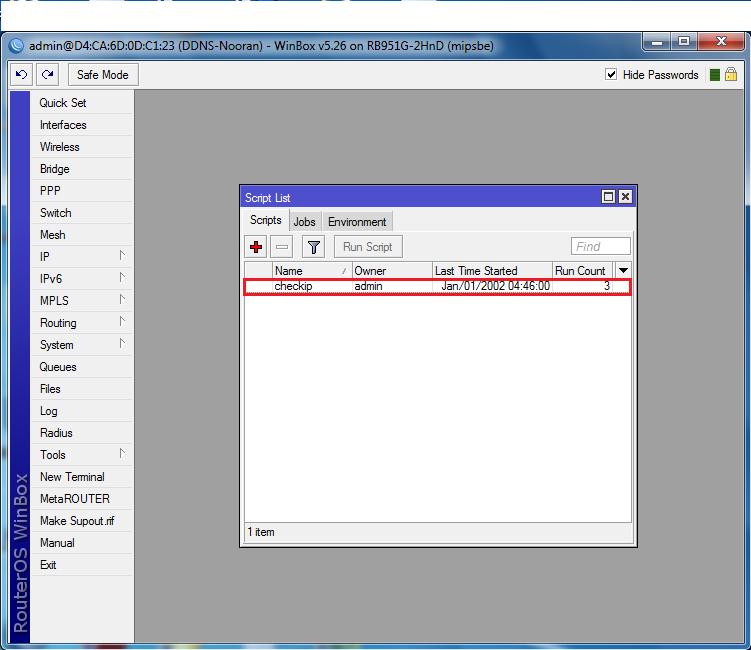Expand the Routing submenu
The width and height of the screenshot is (751, 650).
pos(82,323)
